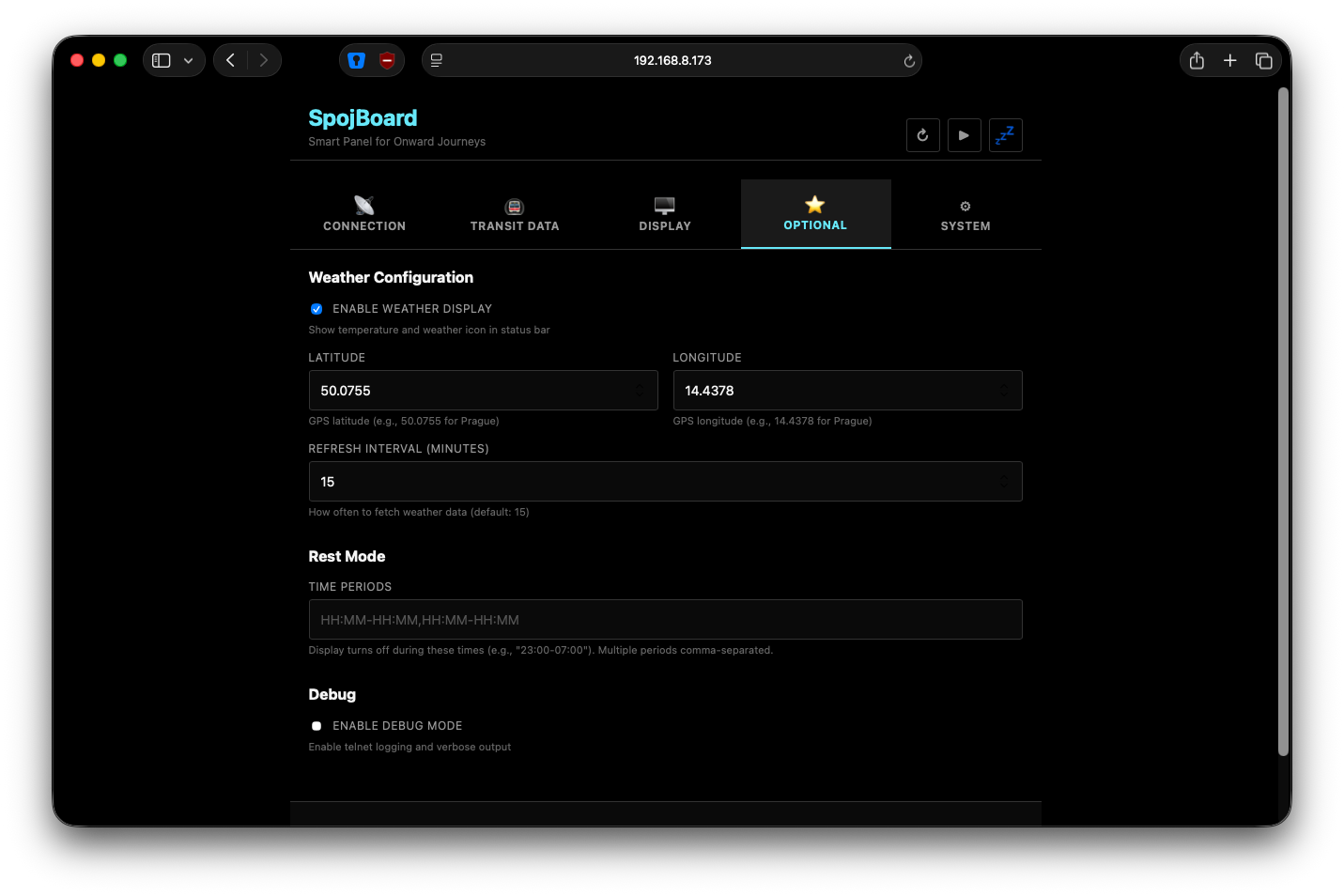Uncheck Enable Weather Display checkbox
The image size is (1344, 896).
(317, 309)
